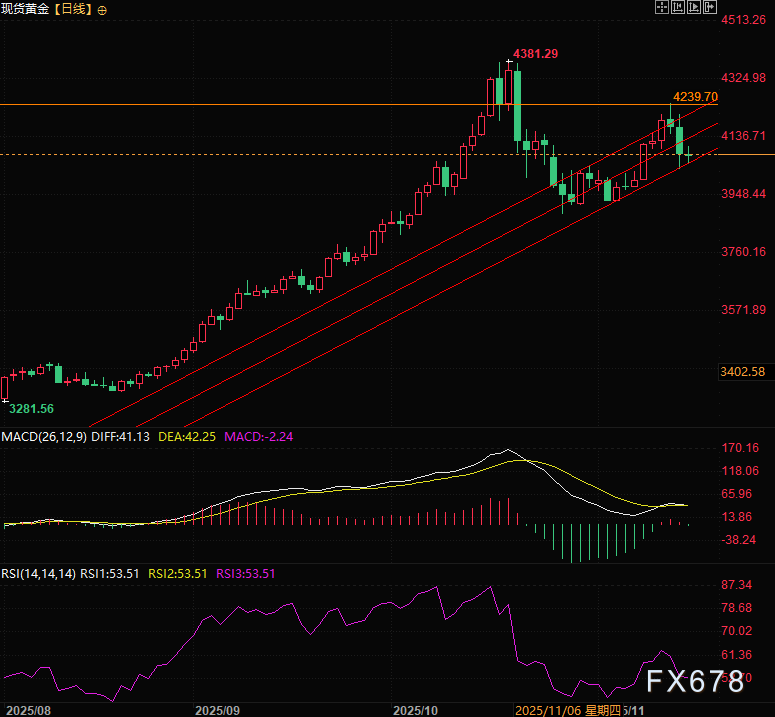Click the scroll-to-start chart icon
The height and width of the screenshot is (717, 775).
click(x=678, y=7)
